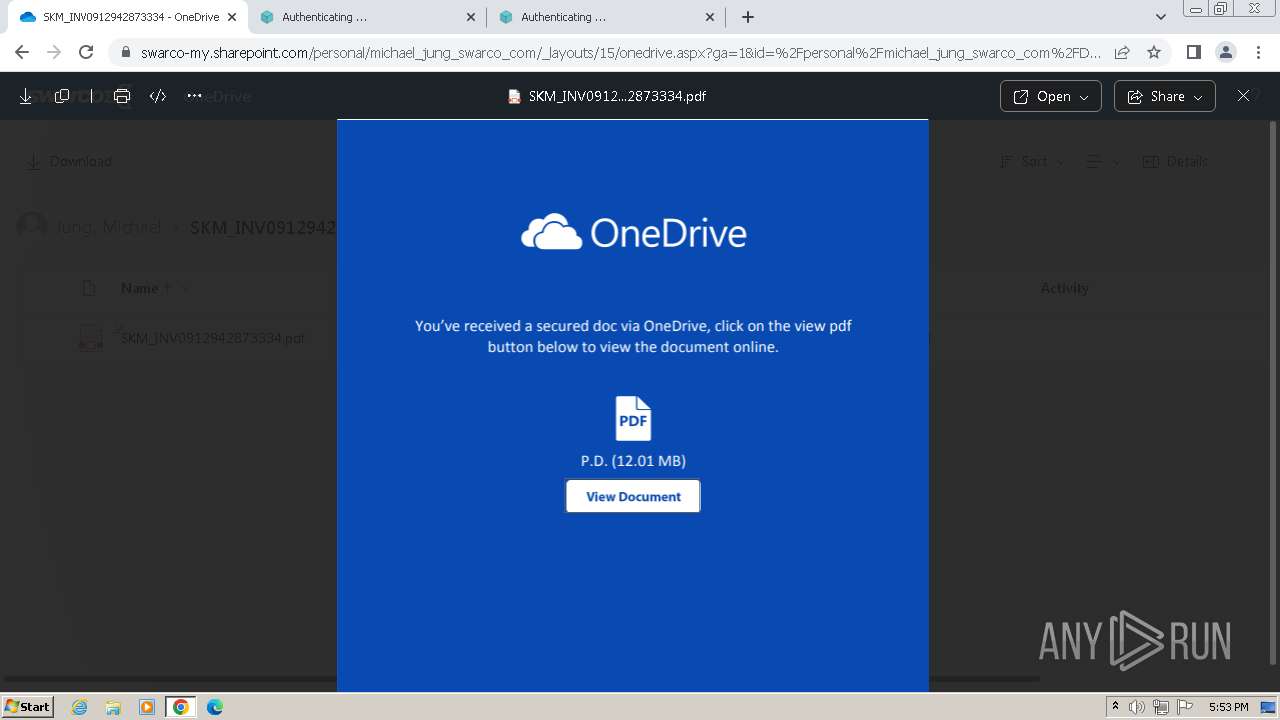Switch to the second Authenticating tab

368,17
